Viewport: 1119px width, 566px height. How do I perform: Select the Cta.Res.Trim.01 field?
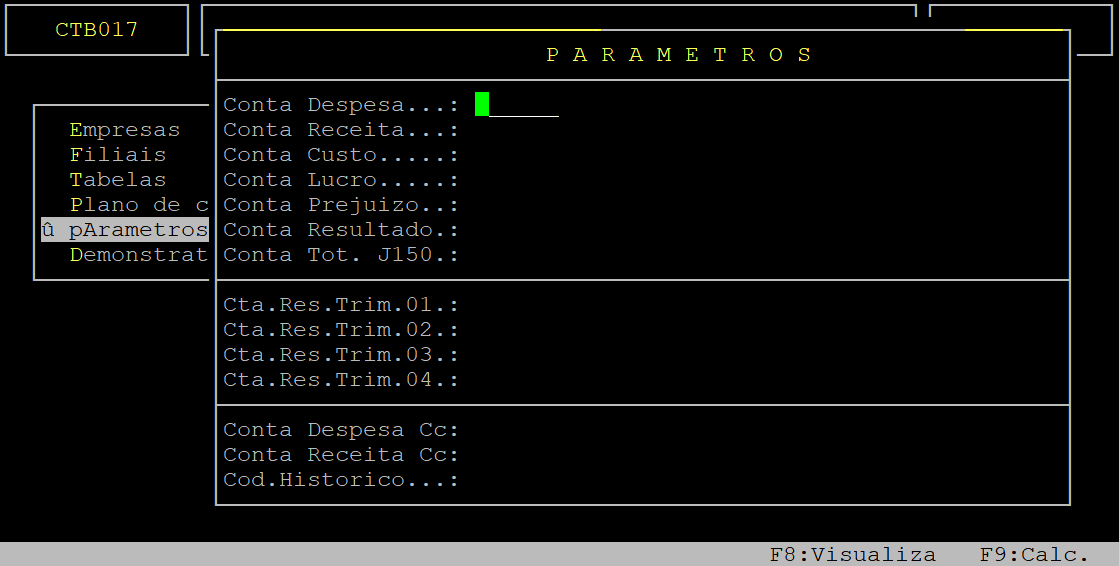pyautogui.click(x=517, y=305)
